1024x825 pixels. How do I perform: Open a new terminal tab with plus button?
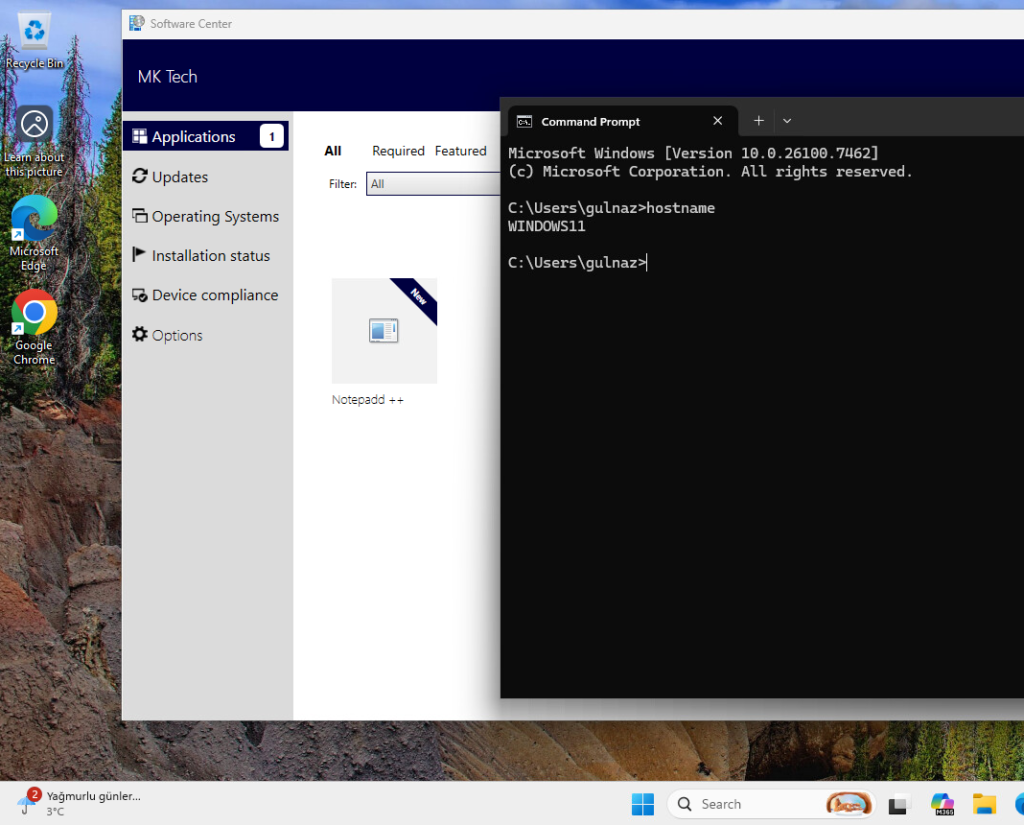coord(758,121)
